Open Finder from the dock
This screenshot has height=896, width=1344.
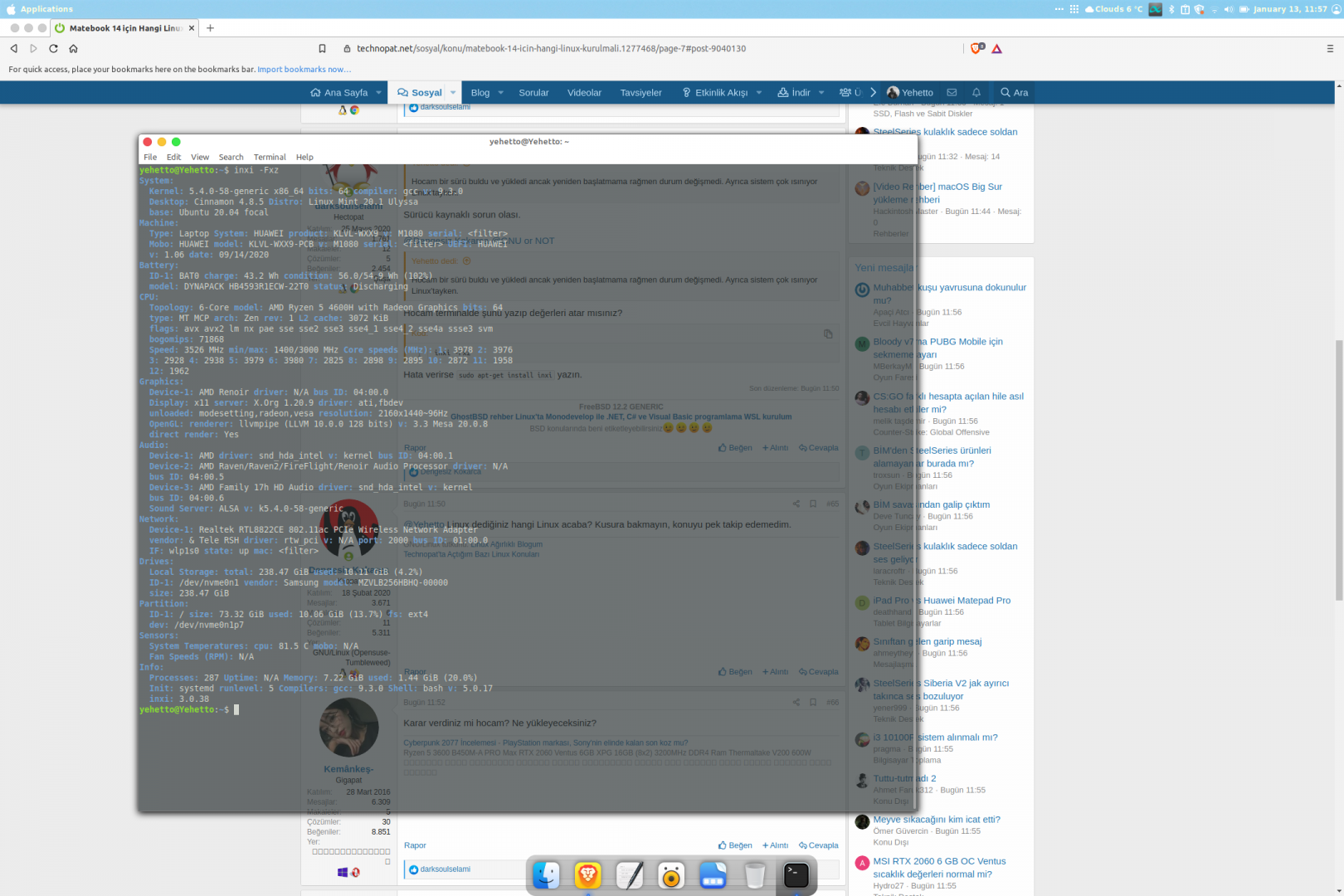point(546,875)
